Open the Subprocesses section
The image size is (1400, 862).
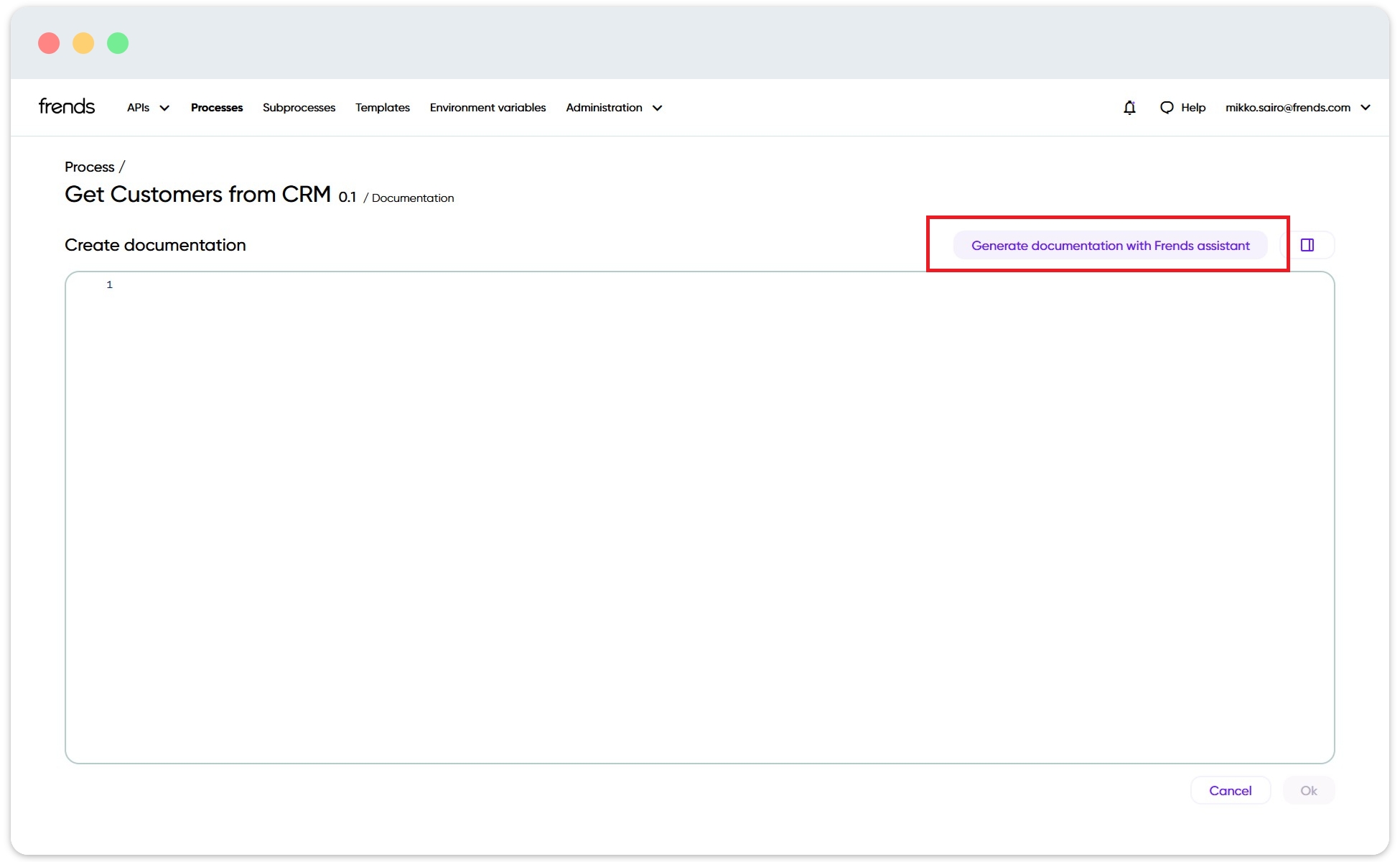[x=298, y=107]
